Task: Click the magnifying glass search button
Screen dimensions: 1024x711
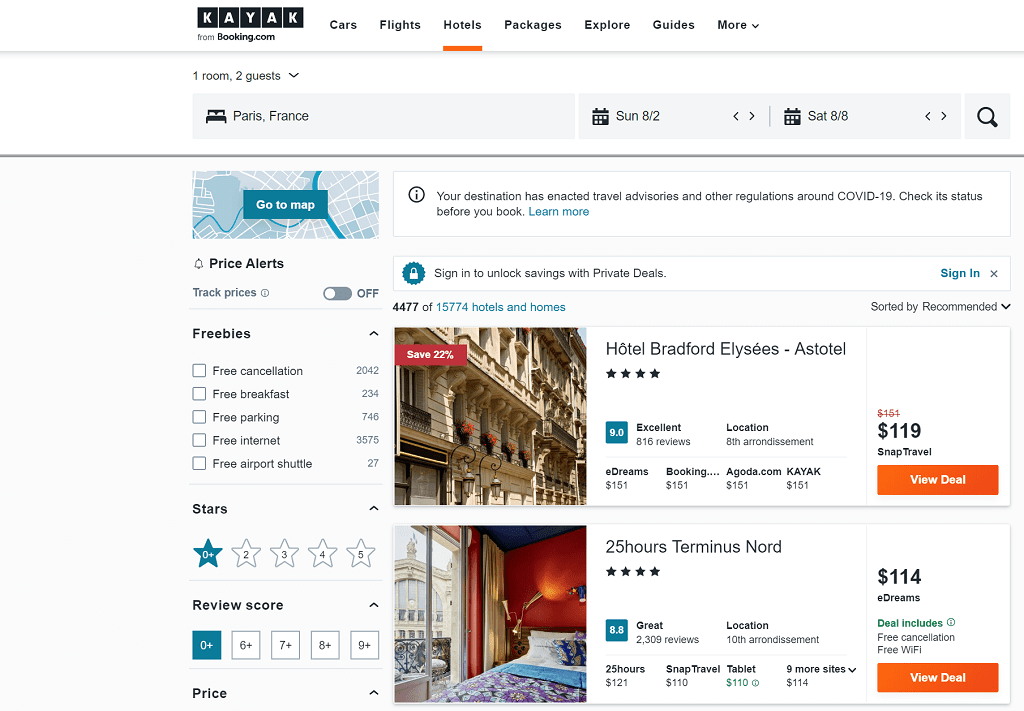Action: pyautogui.click(x=987, y=116)
